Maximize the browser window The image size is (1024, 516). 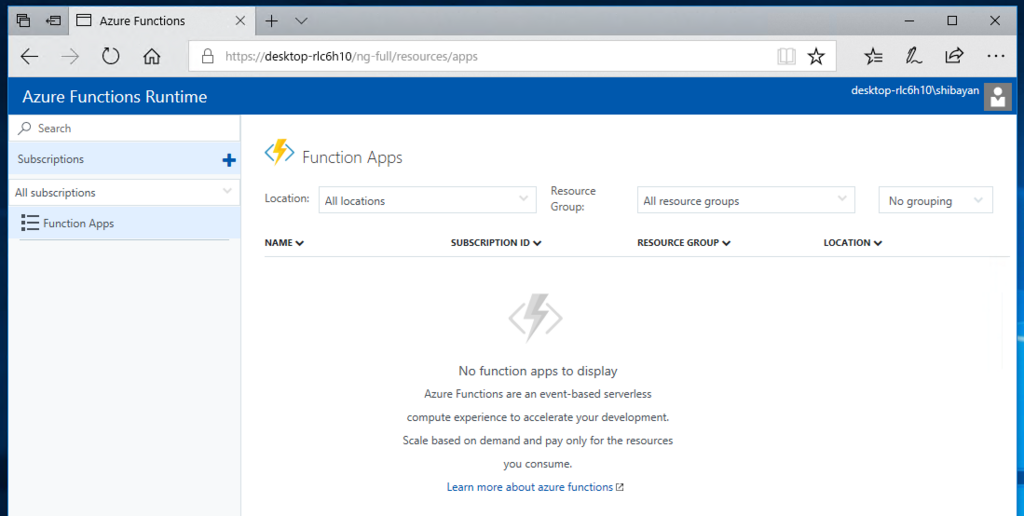952,21
